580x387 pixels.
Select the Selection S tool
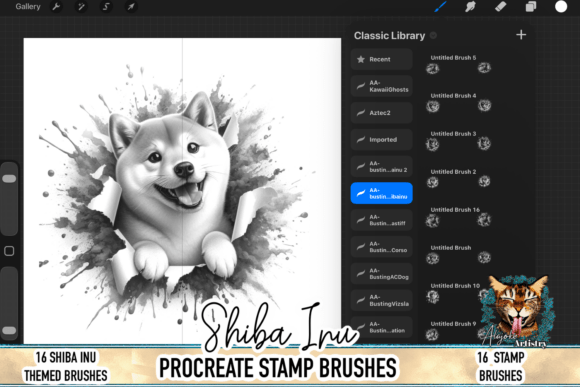106,7
